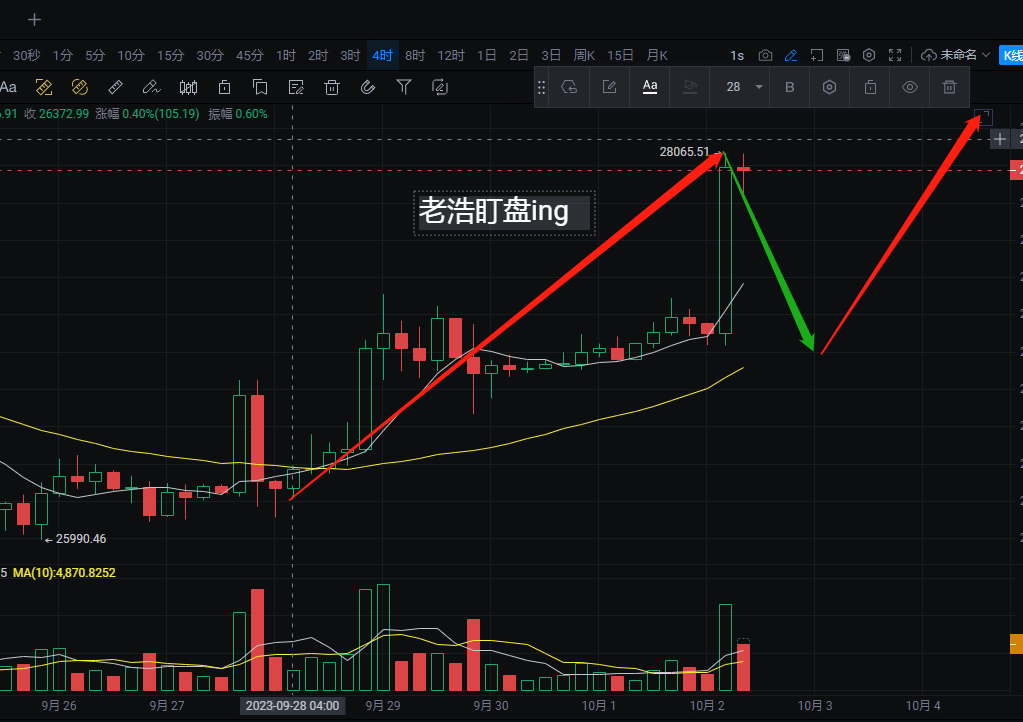
Task: Click the K线 button
Action: click(1011, 55)
